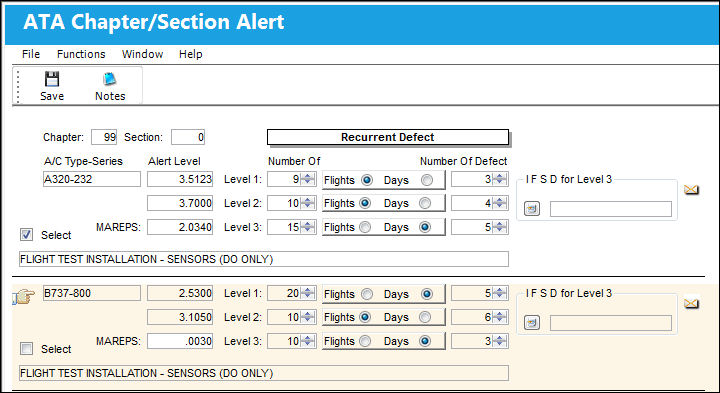Click the Alert Level field 3.7000
Screen dimensions: 720x393
click(x=180, y=203)
